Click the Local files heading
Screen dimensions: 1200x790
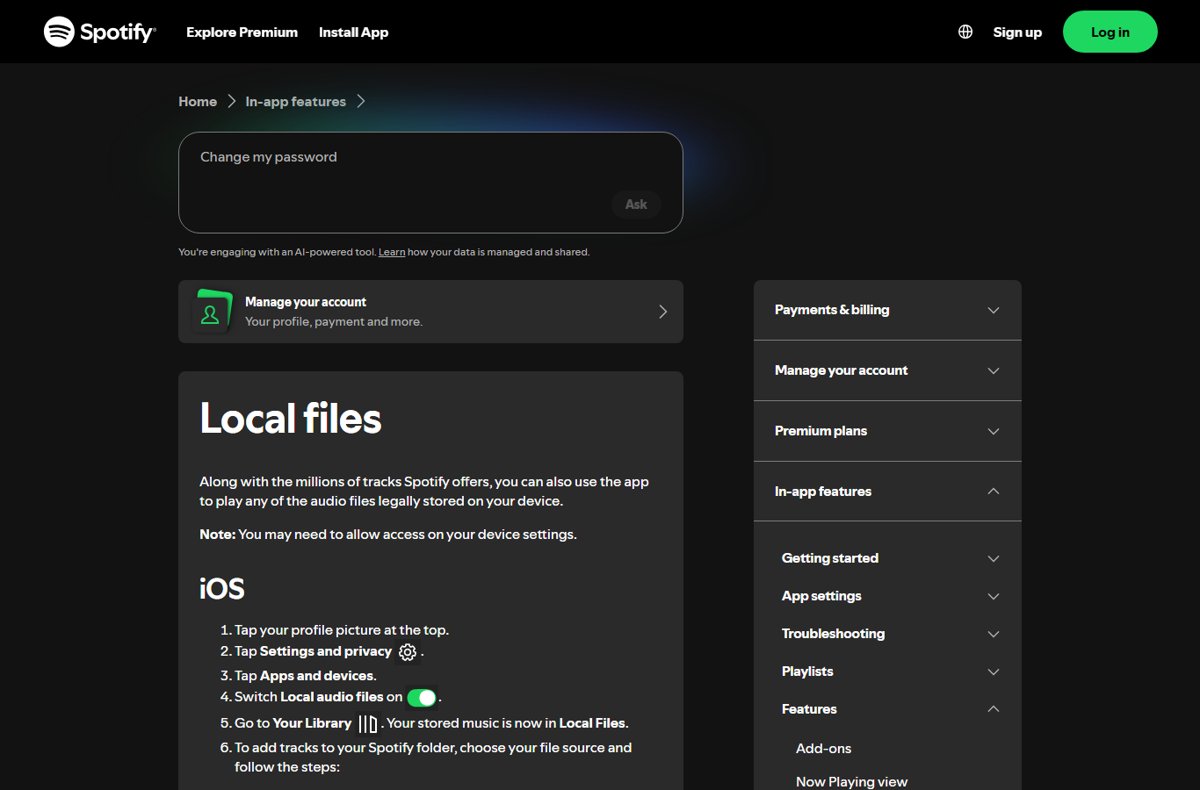click(290, 418)
